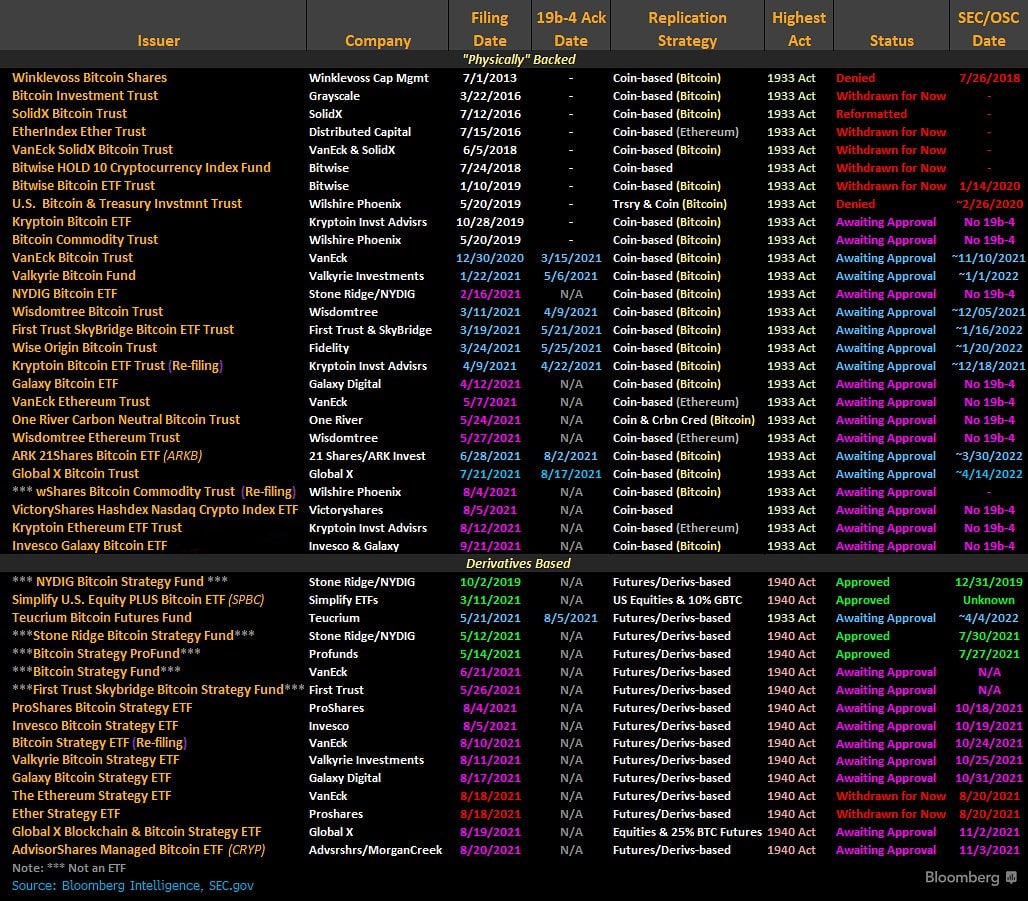This screenshot has width=1028, height=901.
Task: Click the Company column header
Action: point(378,41)
